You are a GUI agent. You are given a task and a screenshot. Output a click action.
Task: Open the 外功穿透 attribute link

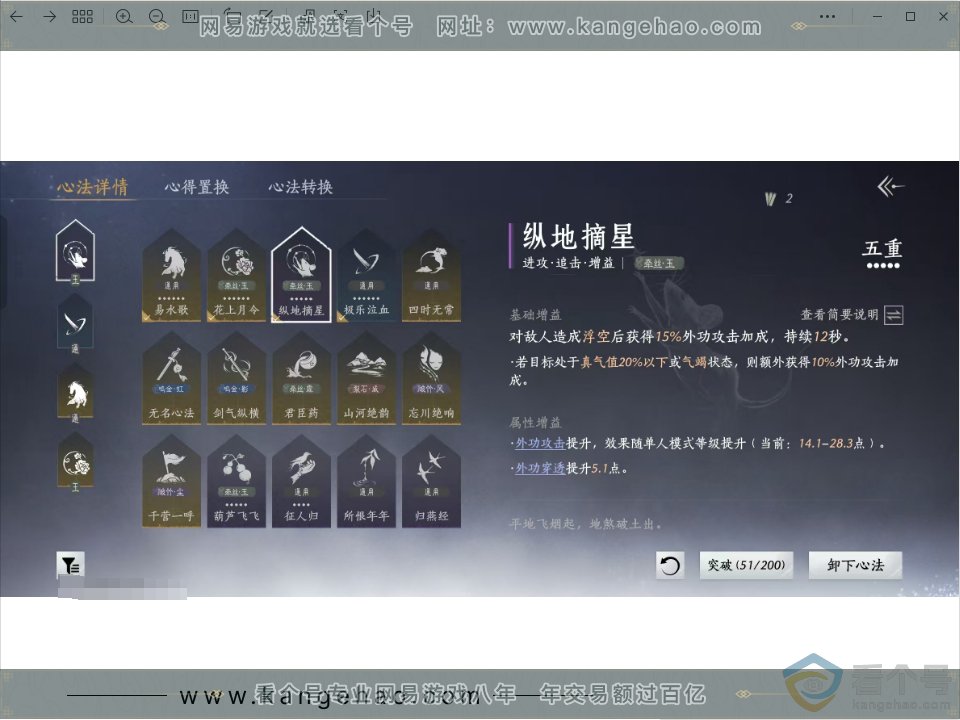(540, 468)
